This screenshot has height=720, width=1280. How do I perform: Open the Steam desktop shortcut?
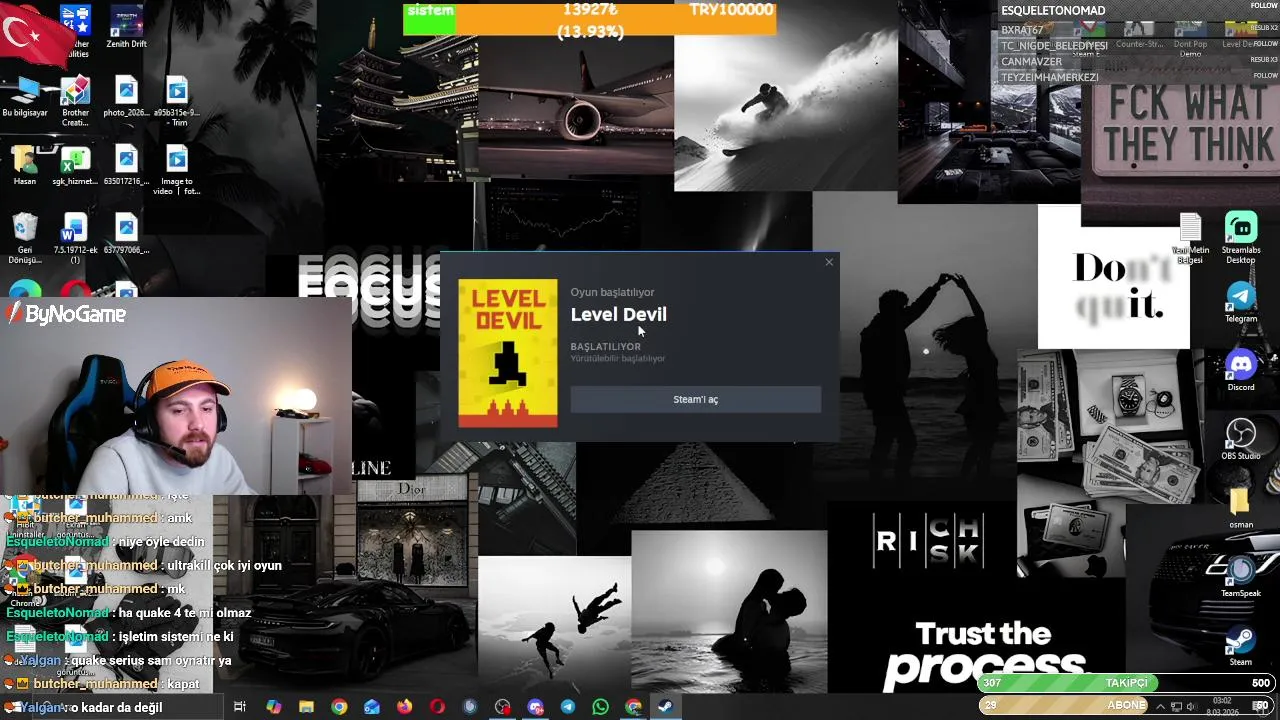(x=1241, y=645)
